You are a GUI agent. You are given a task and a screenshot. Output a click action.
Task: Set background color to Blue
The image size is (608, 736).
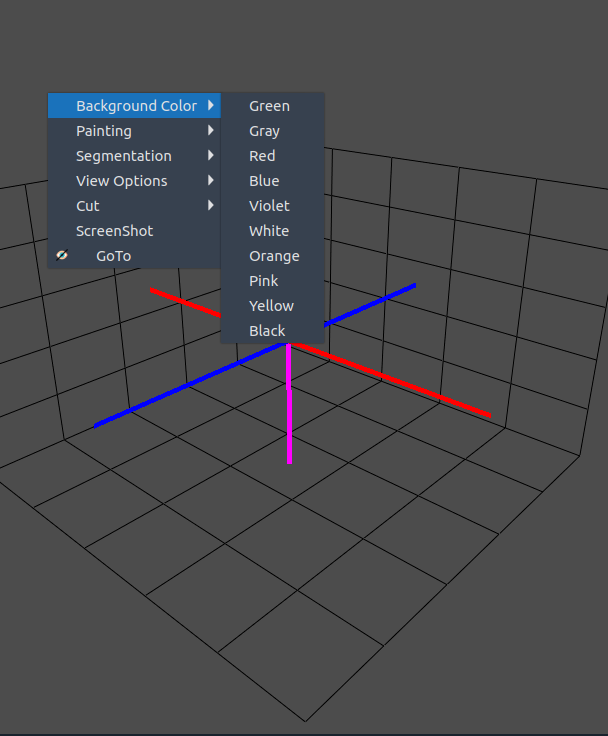click(272, 181)
